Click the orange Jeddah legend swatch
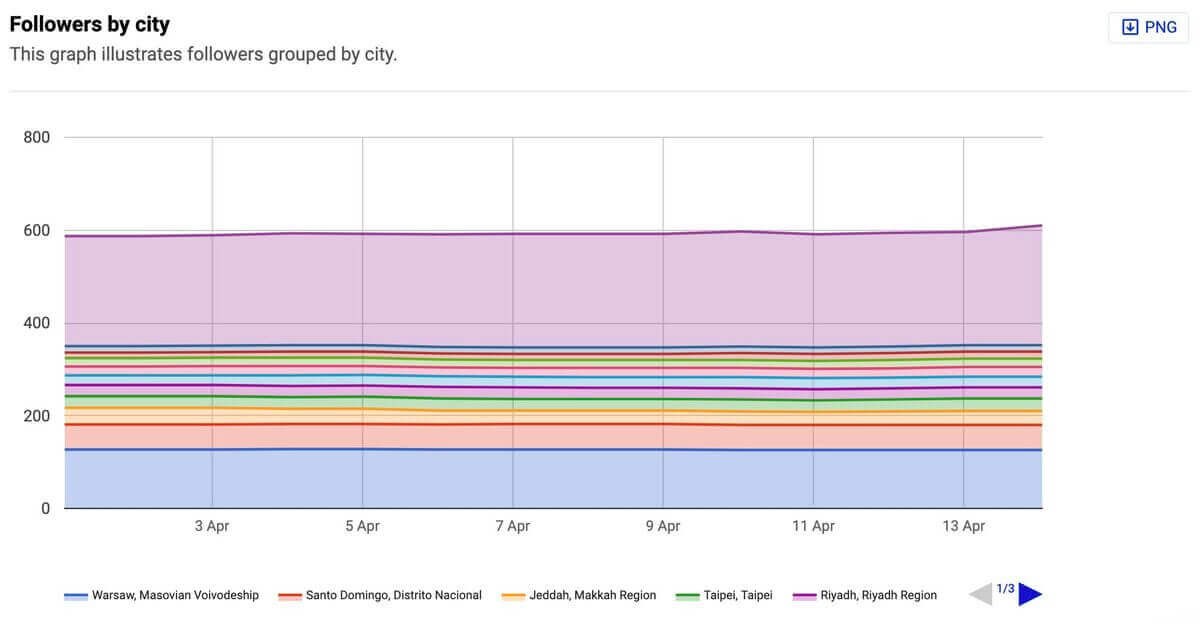 (514, 596)
